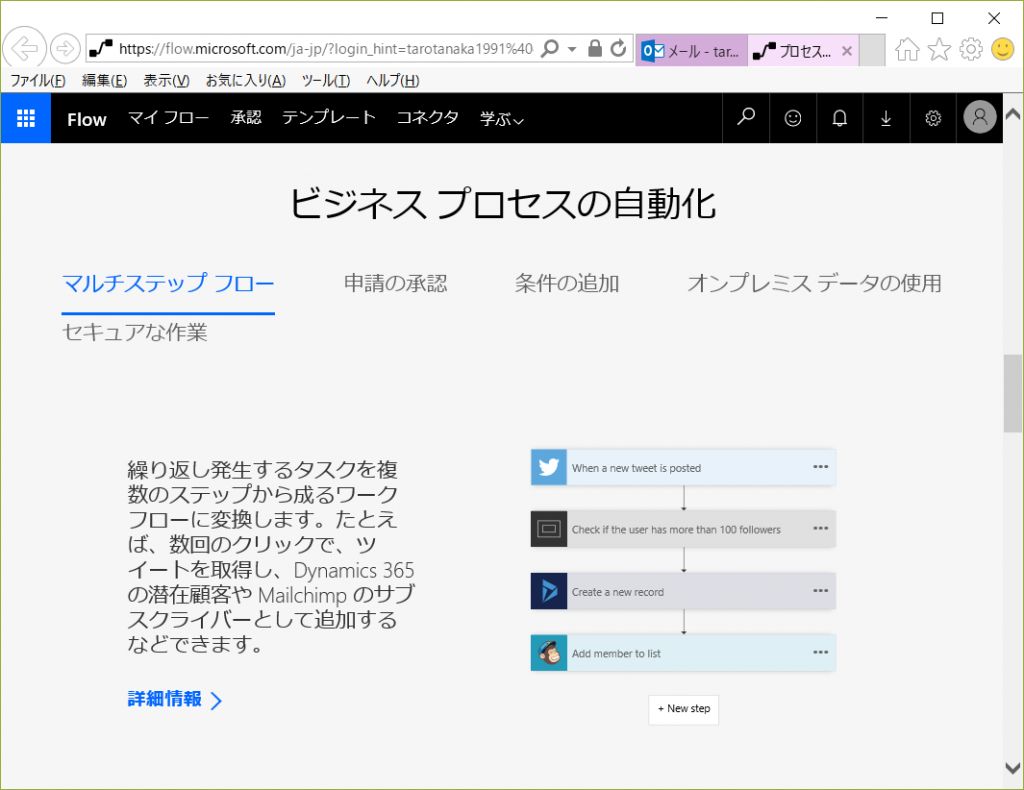Select the 条件の追加 tab

coord(567,283)
